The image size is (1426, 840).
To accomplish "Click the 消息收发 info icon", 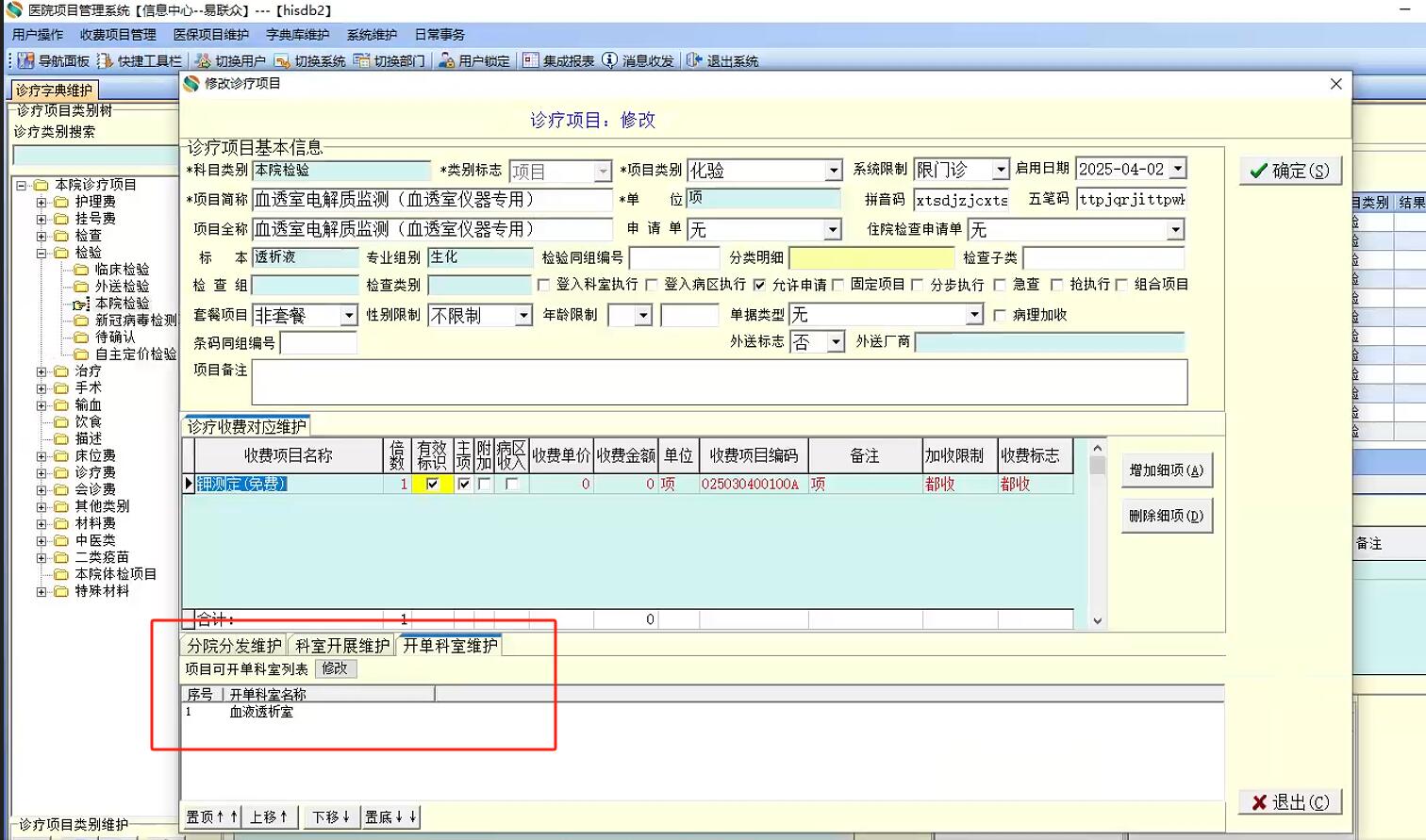I will click(609, 60).
